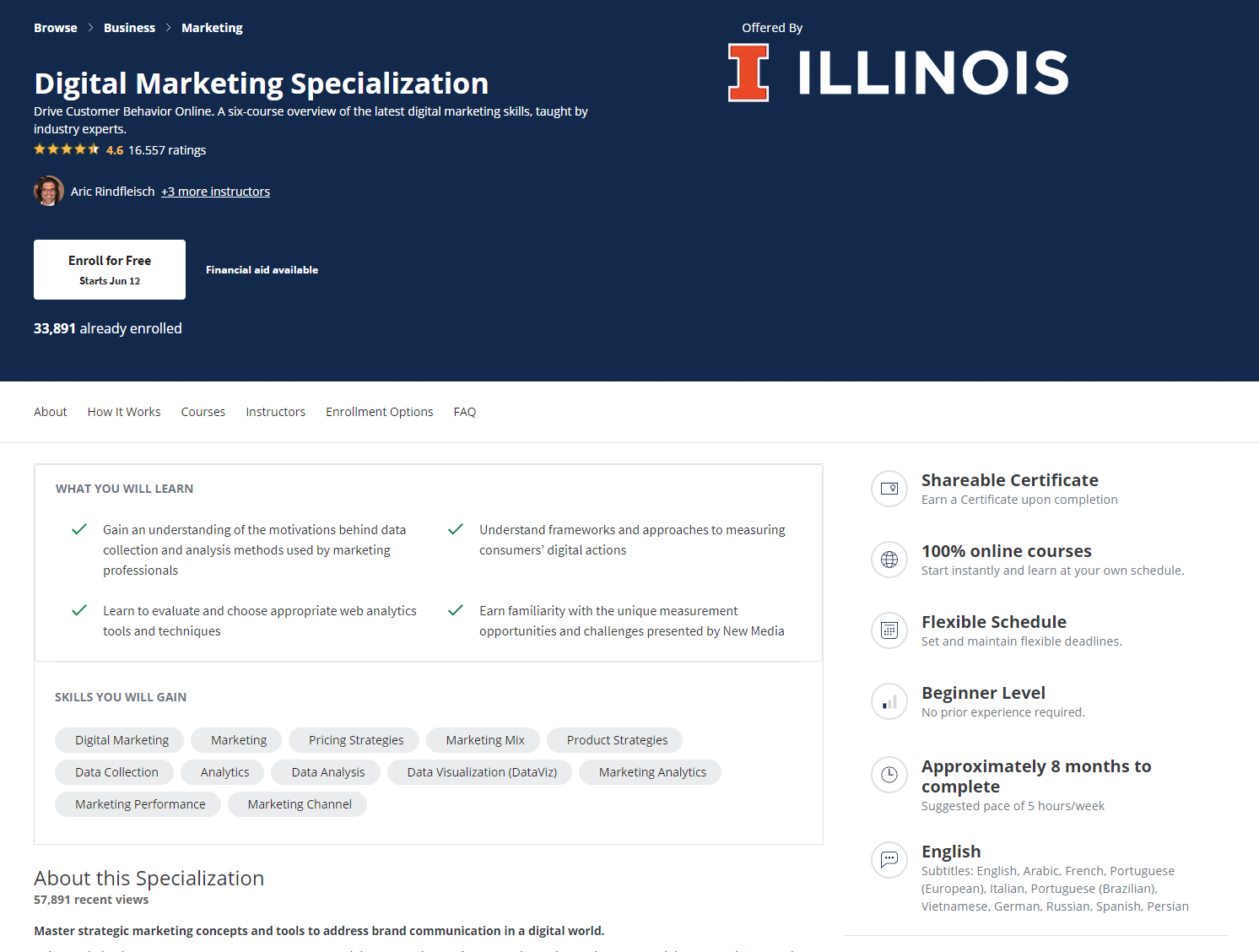
Task: Click the checkmark beside New Media item
Action: click(456, 610)
